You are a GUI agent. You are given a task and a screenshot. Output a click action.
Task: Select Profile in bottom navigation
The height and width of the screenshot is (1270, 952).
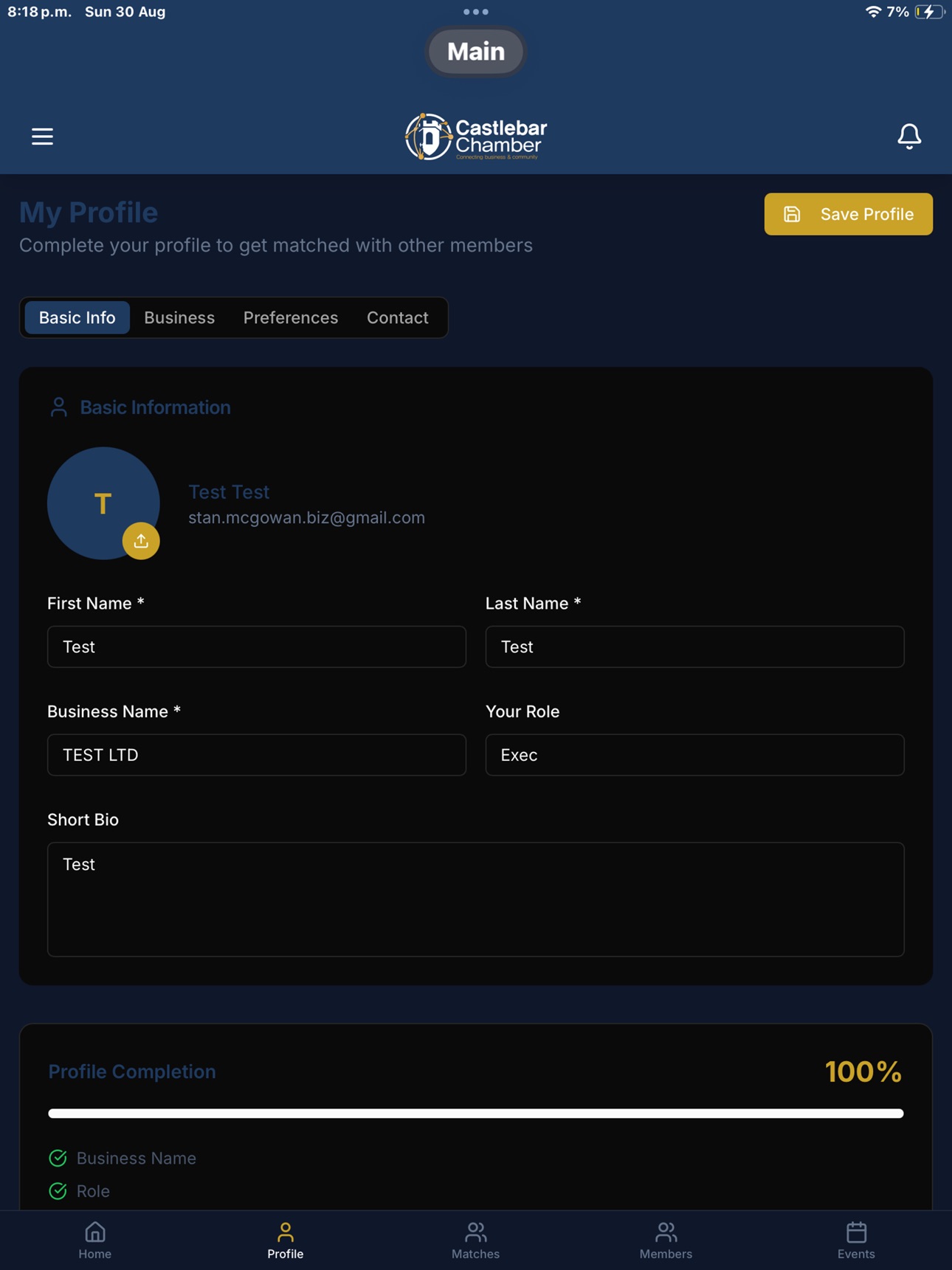tap(286, 1240)
